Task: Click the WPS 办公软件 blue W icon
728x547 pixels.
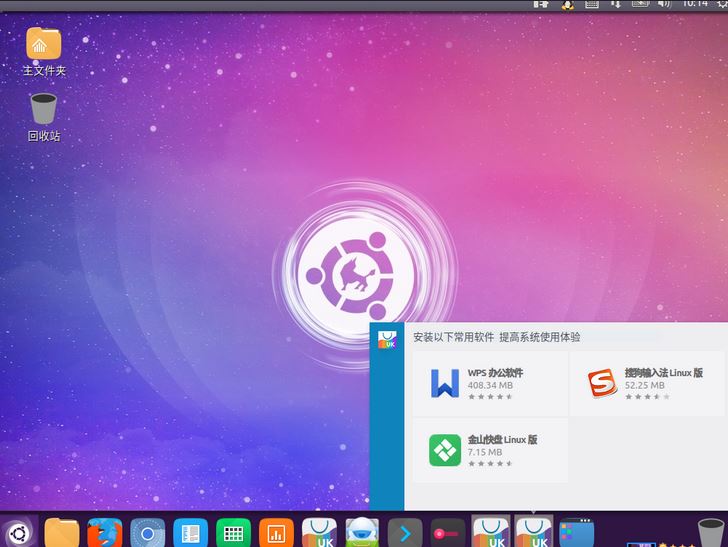Action: (x=445, y=383)
